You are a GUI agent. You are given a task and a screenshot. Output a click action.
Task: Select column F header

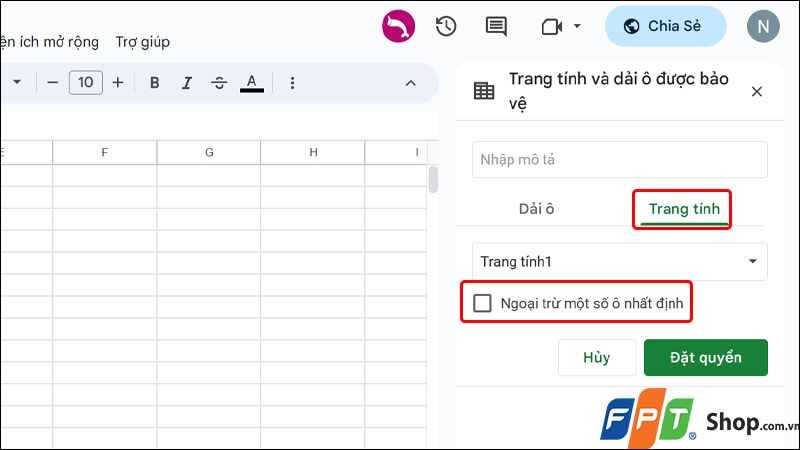(105, 152)
